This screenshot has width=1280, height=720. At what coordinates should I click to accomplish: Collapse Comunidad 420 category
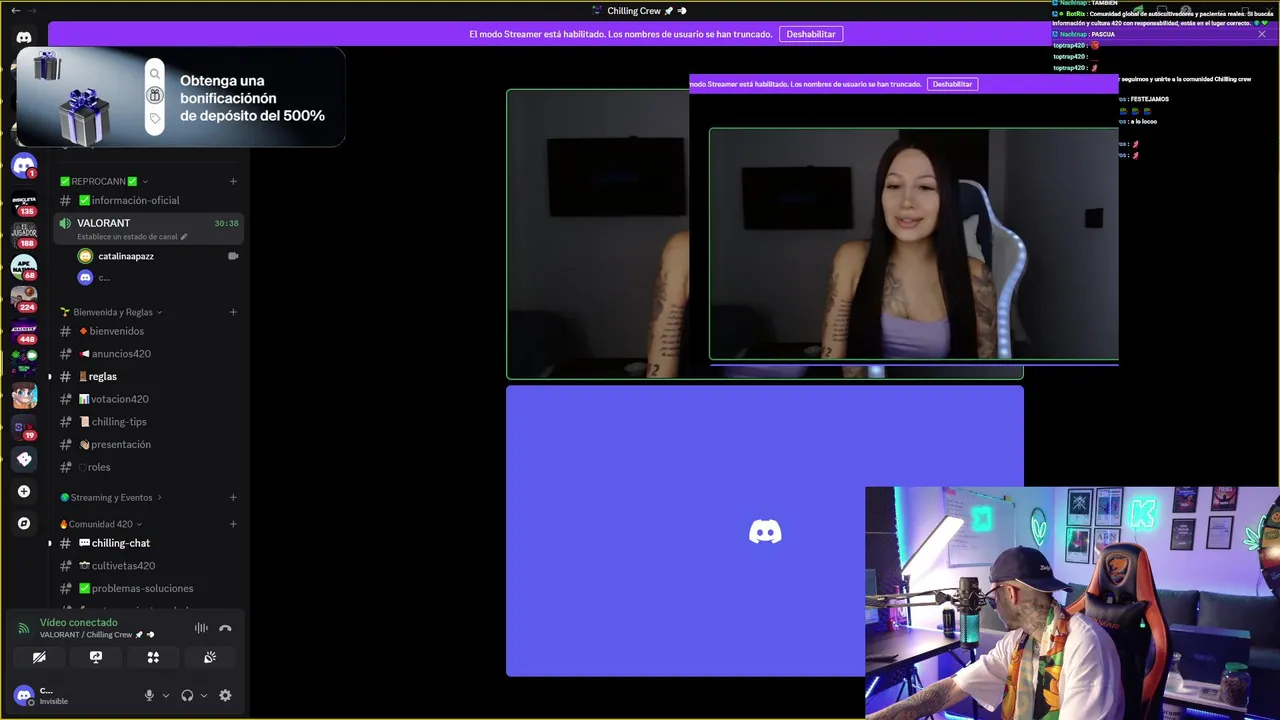[101, 524]
